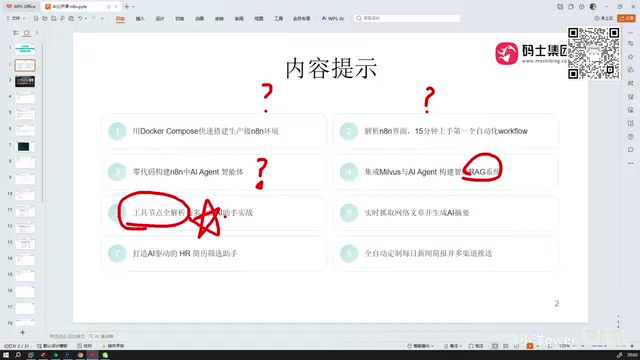
Task: Click the orange 分享 share button
Action: click(x=627, y=18)
